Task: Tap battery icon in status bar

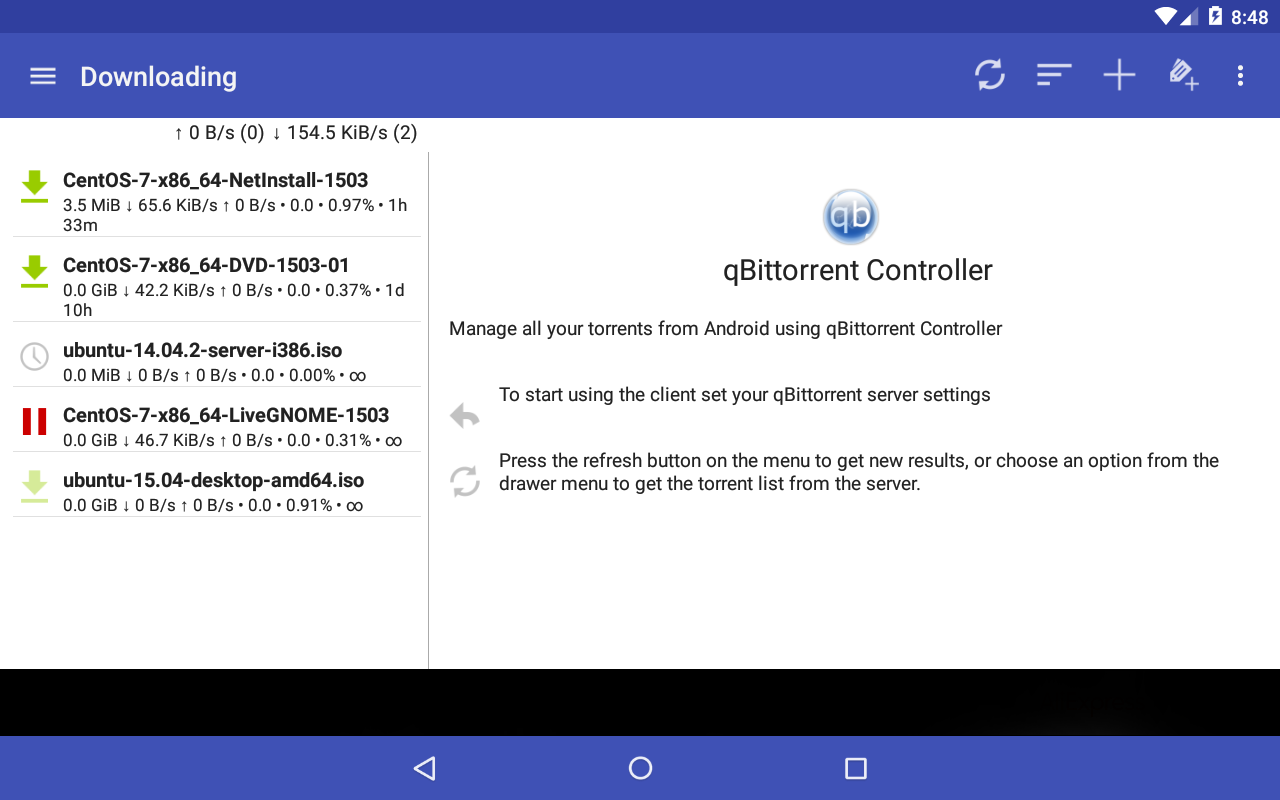Action: pos(1215,16)
